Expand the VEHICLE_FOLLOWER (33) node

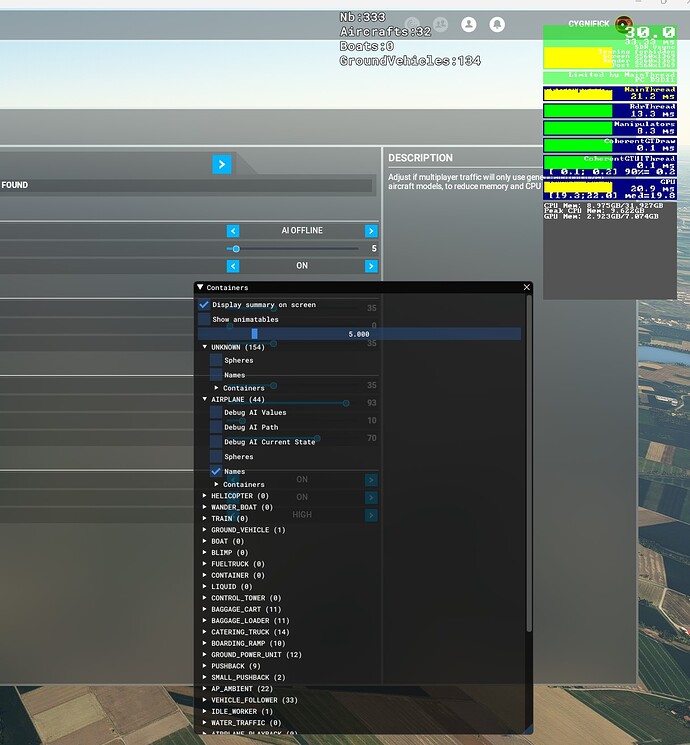pos(205,700)
